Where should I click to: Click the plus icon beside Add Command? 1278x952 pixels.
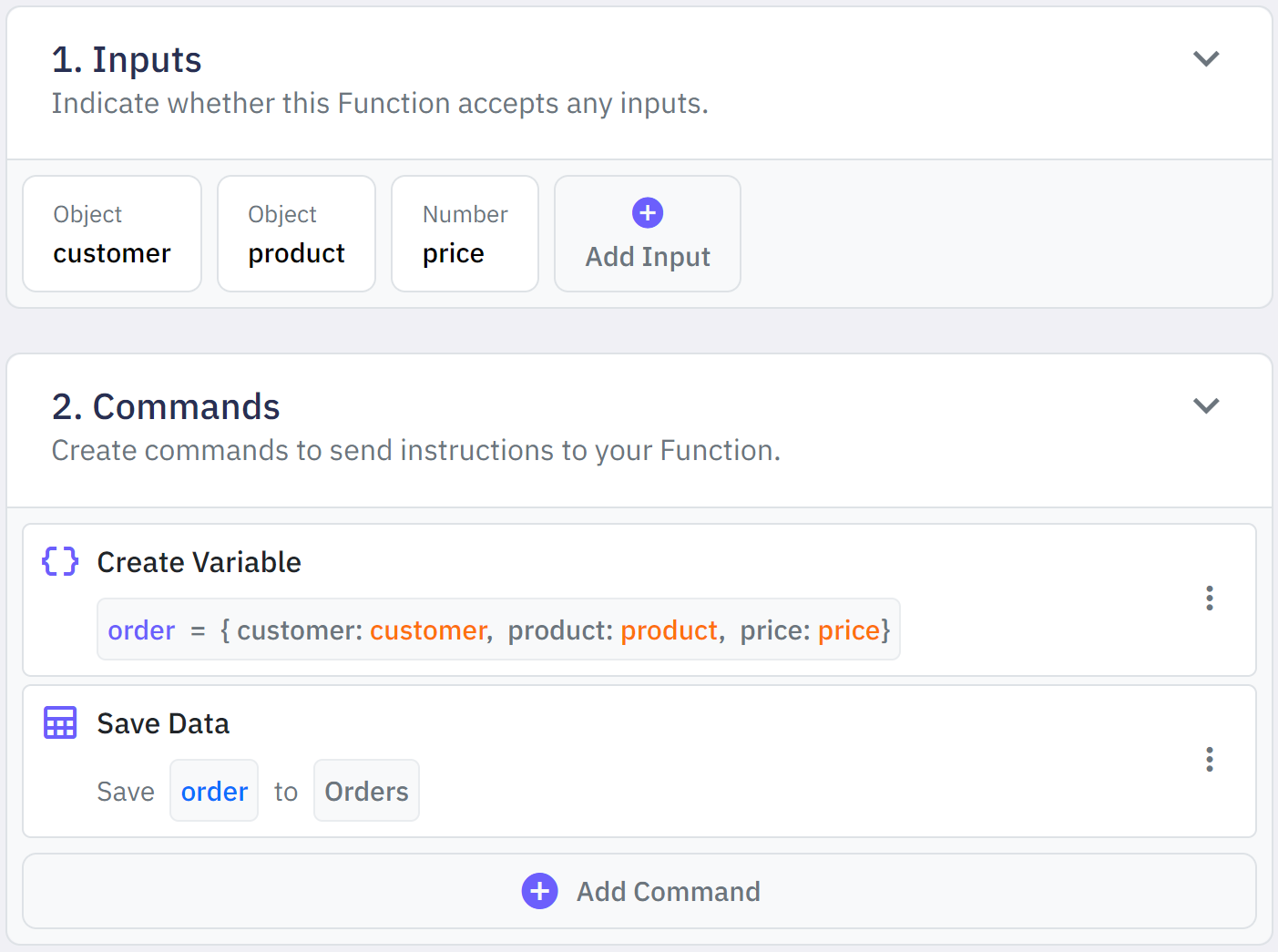pyautogui.click(x=539, y=891)
